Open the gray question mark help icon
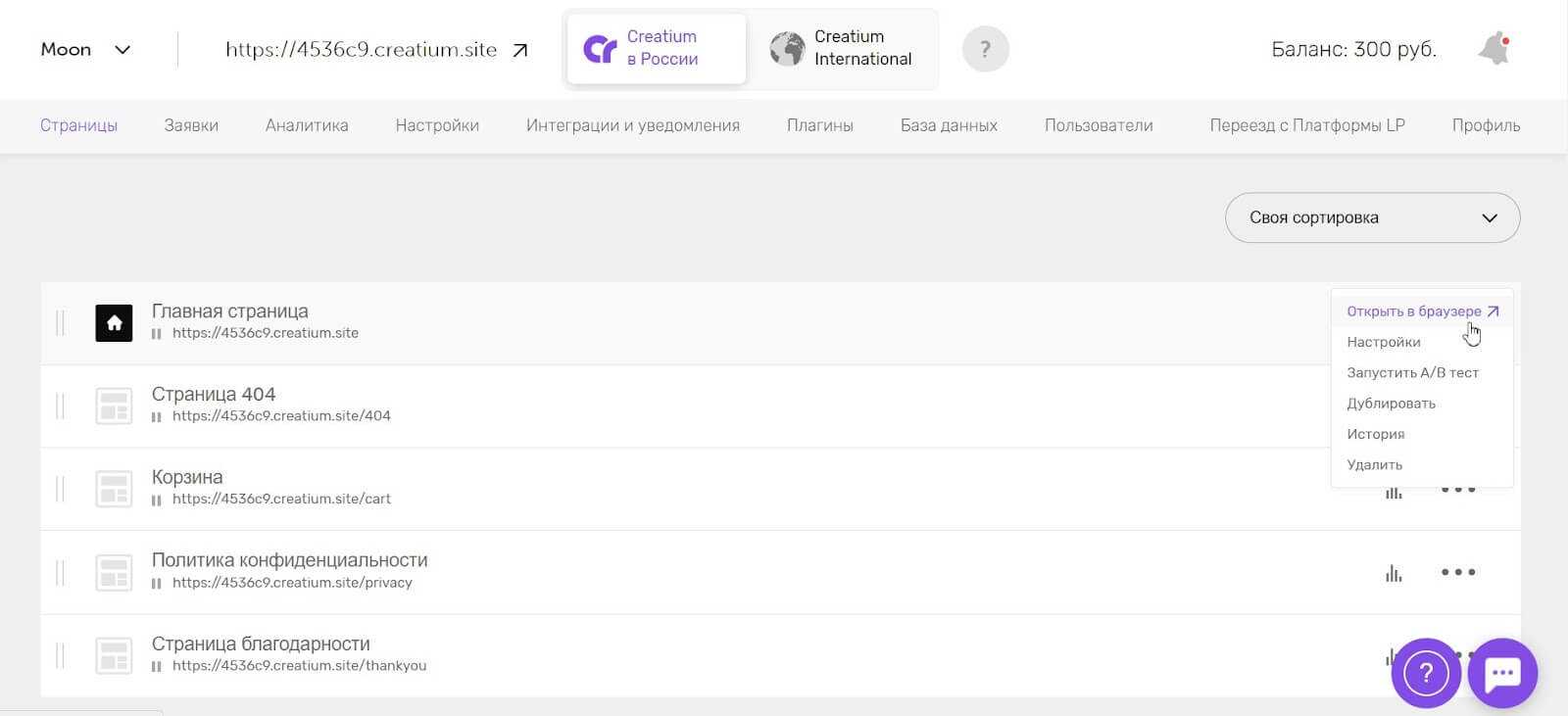This screenshot has width=1568, height=716. (x=985, y=49)
